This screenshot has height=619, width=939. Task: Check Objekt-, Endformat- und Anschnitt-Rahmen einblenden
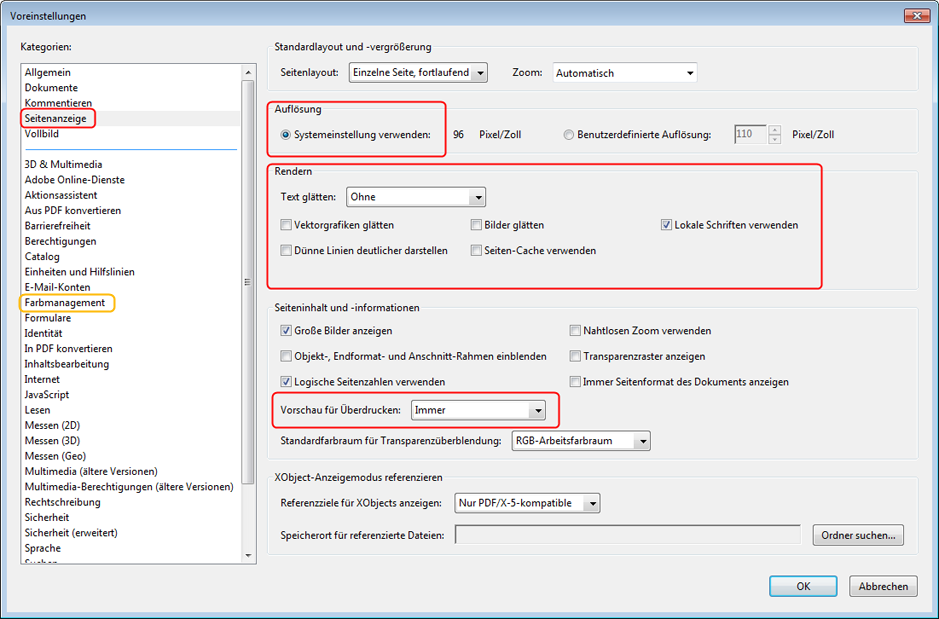286,356
